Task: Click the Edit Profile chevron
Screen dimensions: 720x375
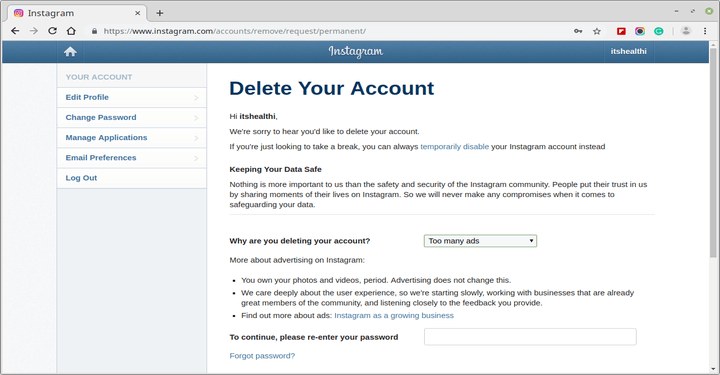Action: pyautogui.click(x=196, y=98)
